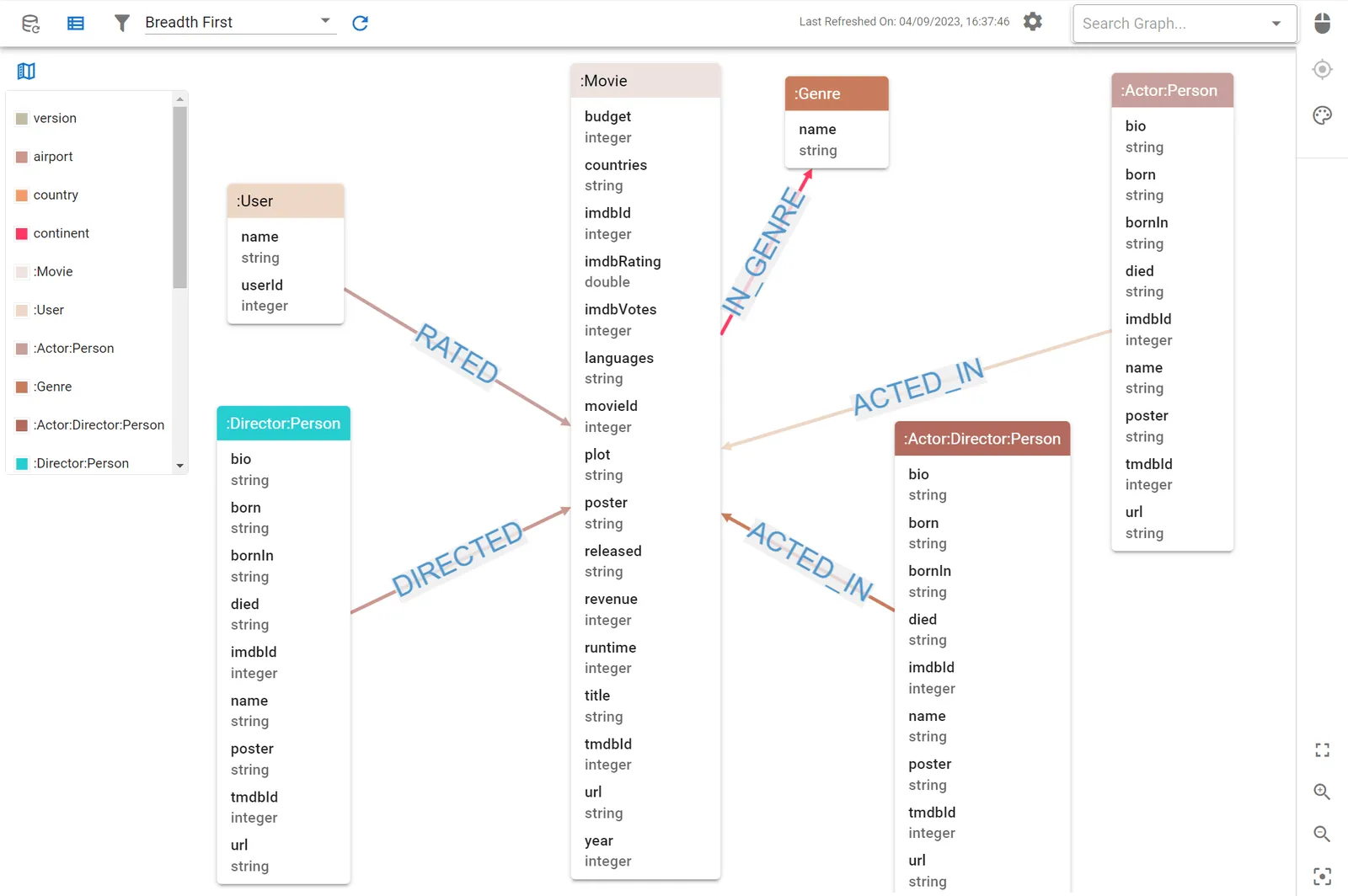
Task: Click the zoom in magnifier icon
Action: pyautogui.click(x=1323, y=792)
